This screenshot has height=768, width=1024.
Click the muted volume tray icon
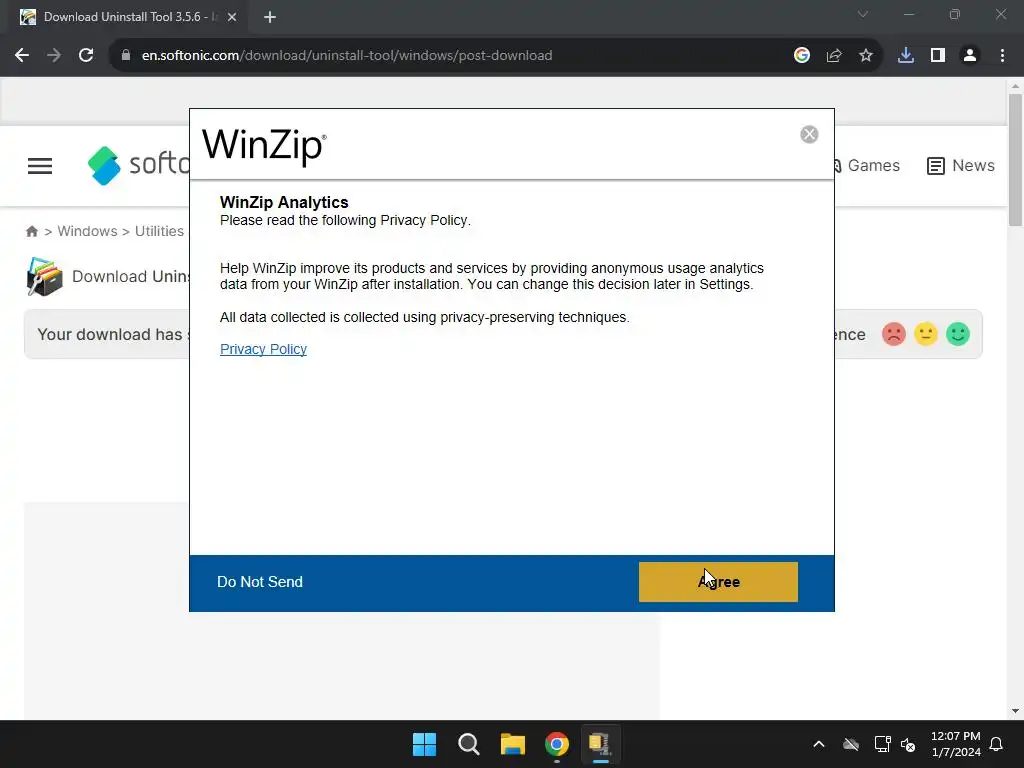908,744
